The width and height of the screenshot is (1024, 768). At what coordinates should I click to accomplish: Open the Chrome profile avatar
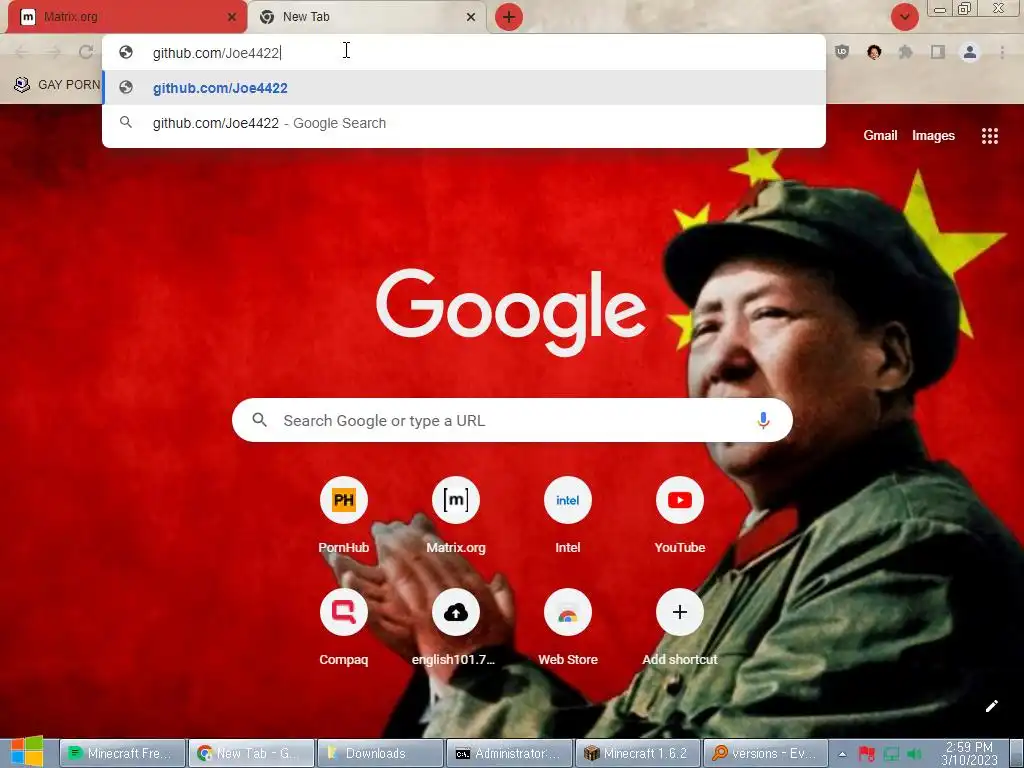(970, 52)
